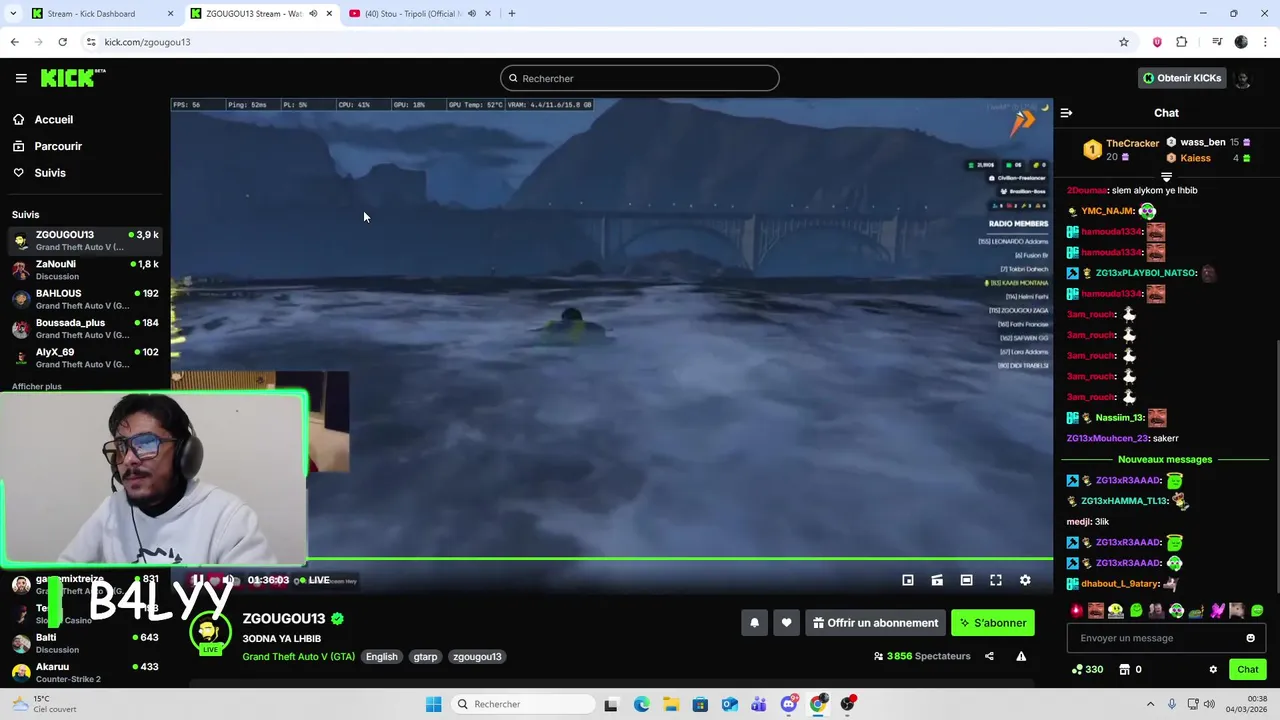
Task: Click TheCracker top gifter name
Action: tap(1132, 143)
